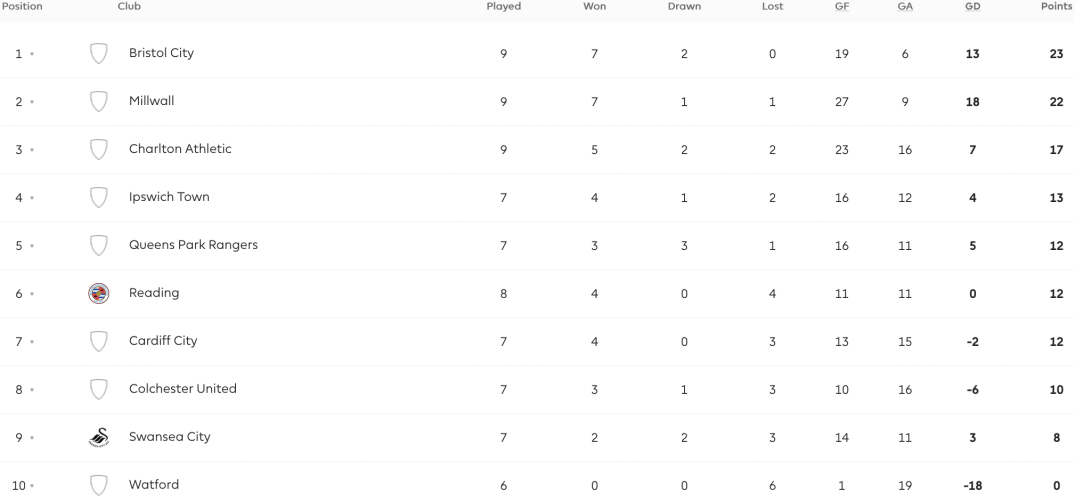1075x500 pixels.
Task: Sort table by the Points column header
Action: (1056, 6)
